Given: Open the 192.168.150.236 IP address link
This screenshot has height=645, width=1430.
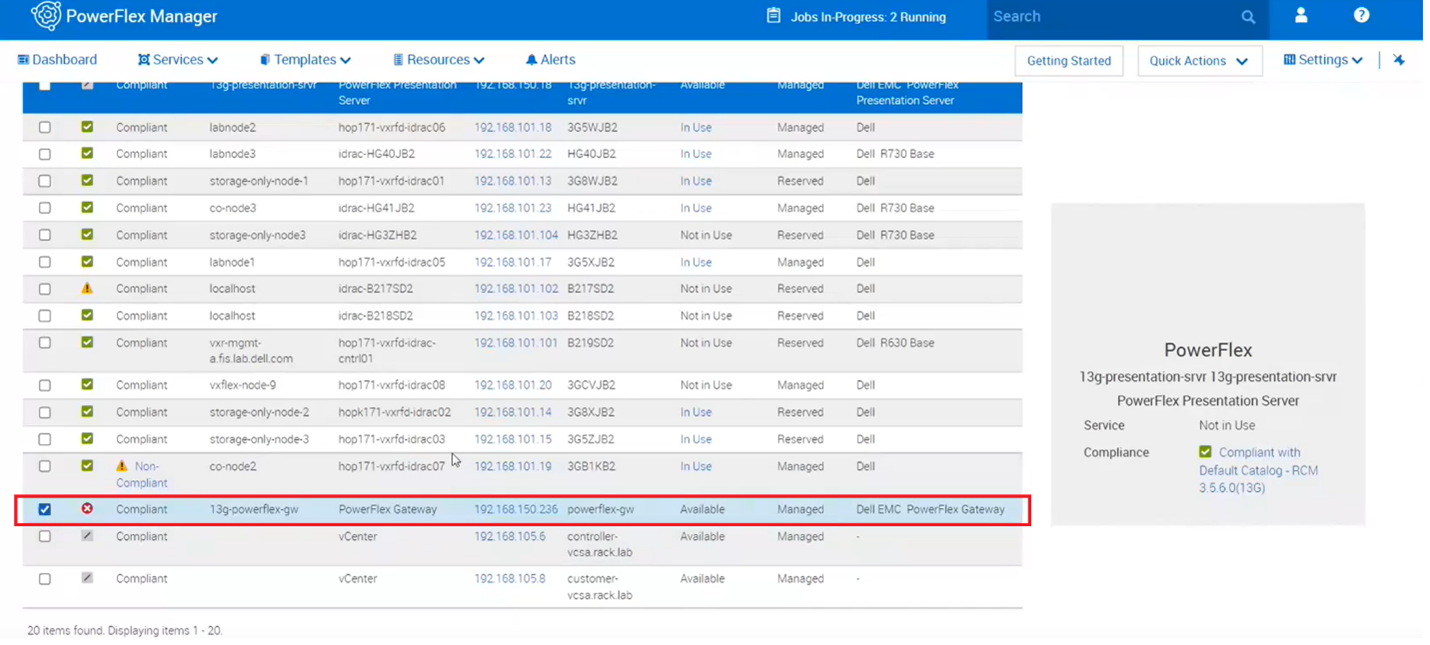Looking at the screenshot, I should [515, 510].
